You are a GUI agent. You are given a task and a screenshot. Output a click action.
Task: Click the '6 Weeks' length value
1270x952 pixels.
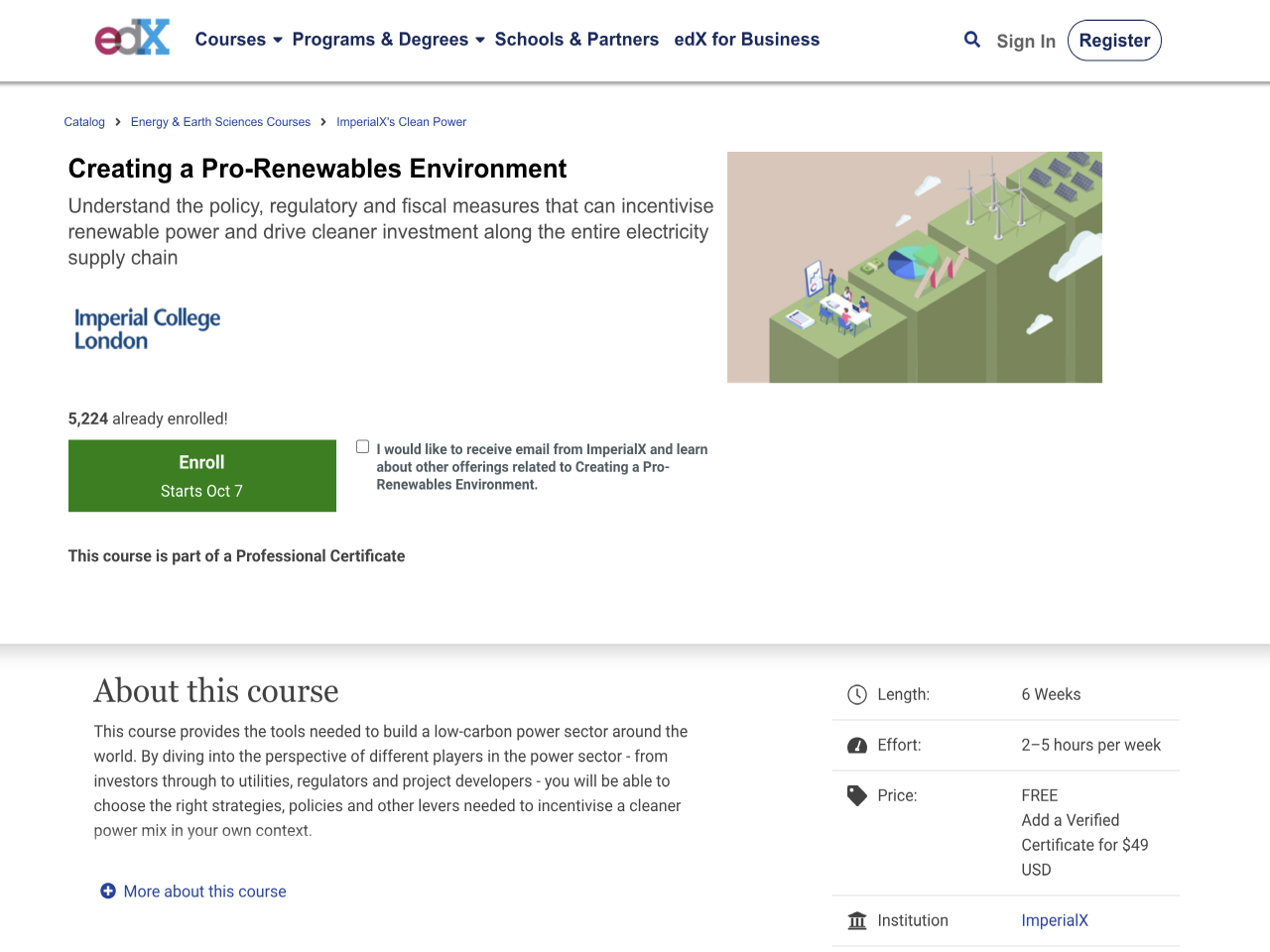[1051, 694]
